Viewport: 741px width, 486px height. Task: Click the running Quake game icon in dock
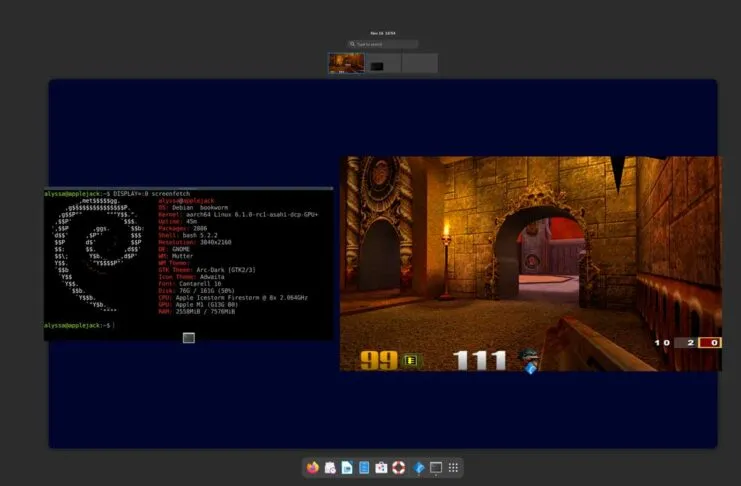(420, 467)
